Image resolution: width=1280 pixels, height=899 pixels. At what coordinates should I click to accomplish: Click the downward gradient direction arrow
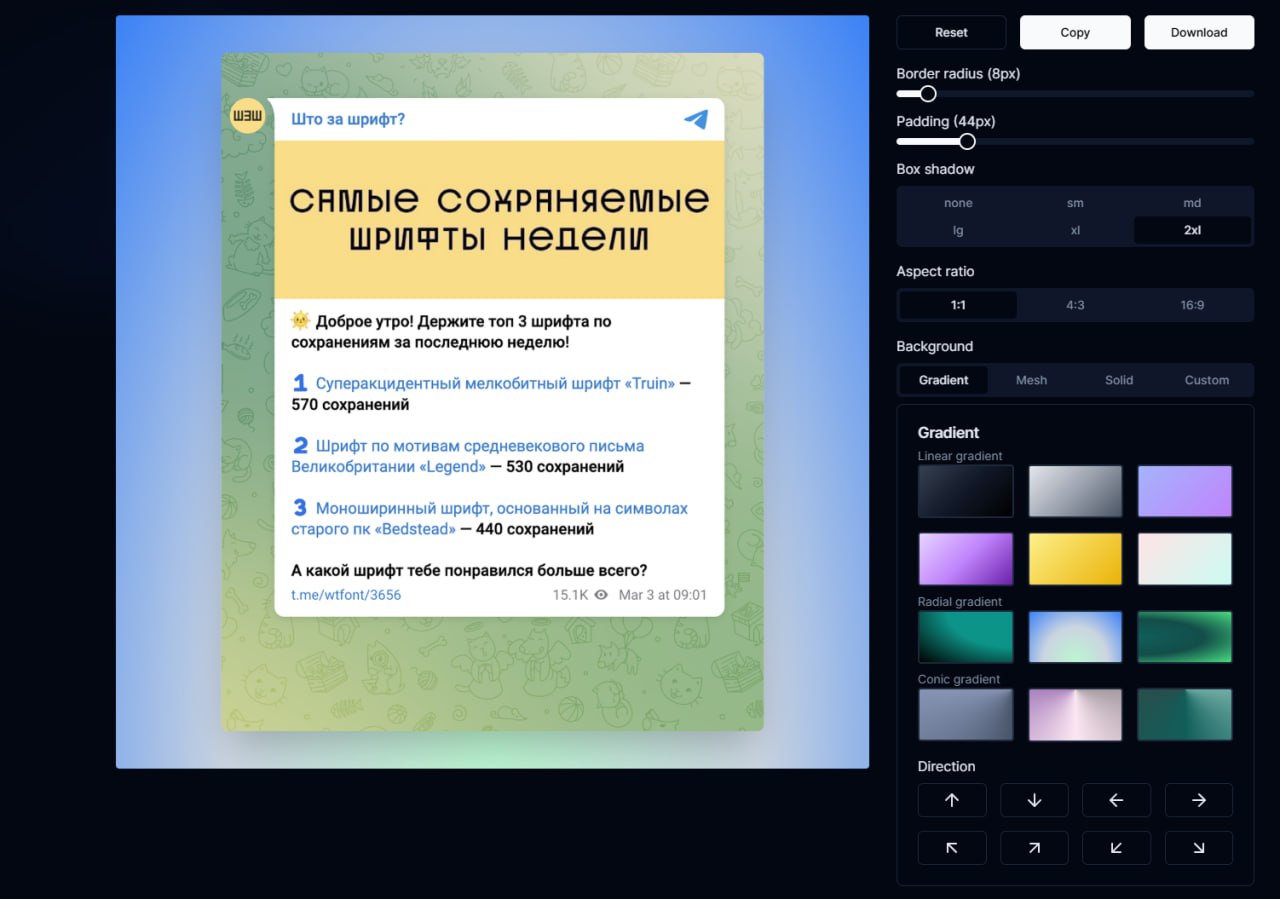point(1034,800)
